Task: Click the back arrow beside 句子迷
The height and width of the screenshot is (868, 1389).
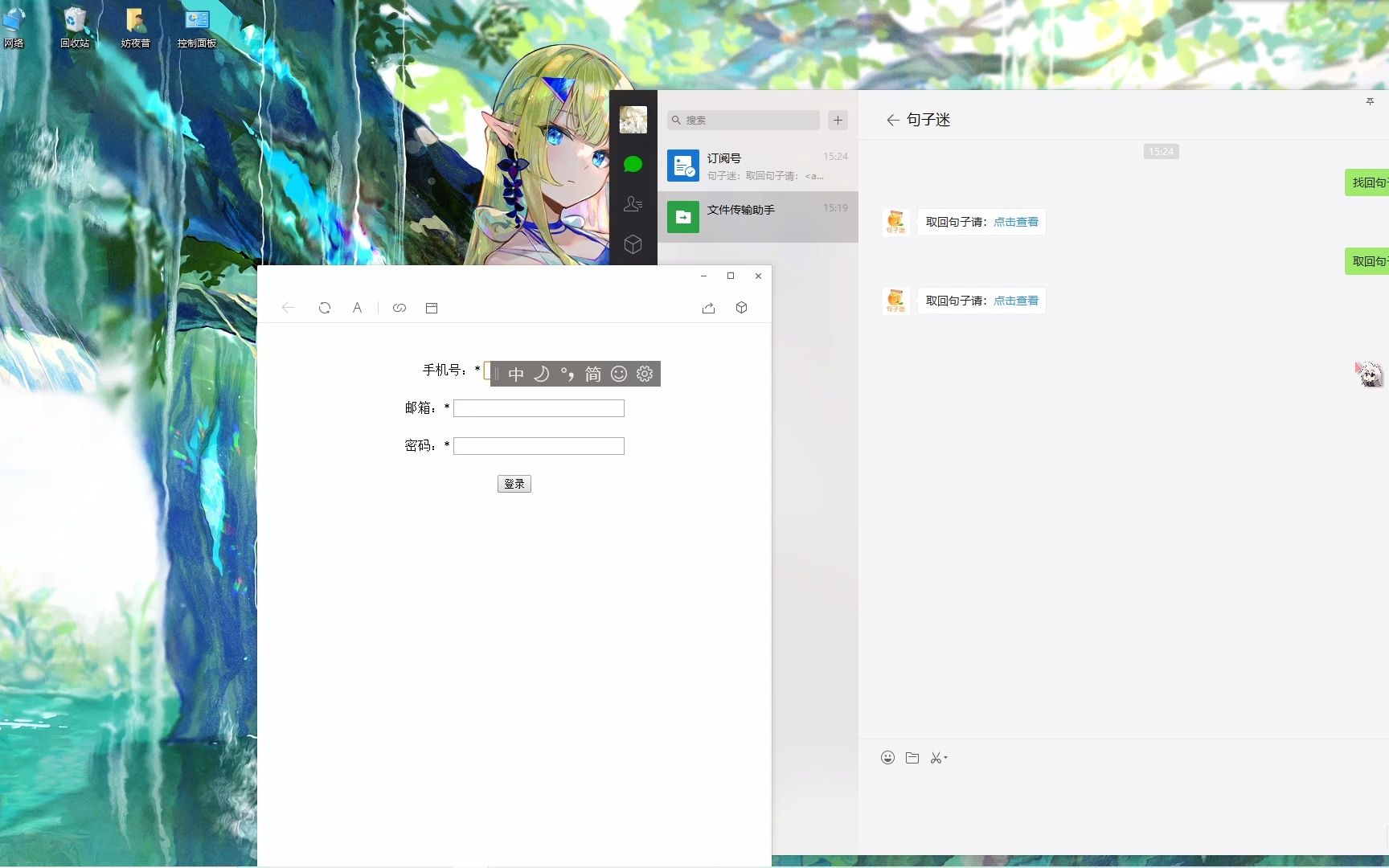Action: point(892,120)
